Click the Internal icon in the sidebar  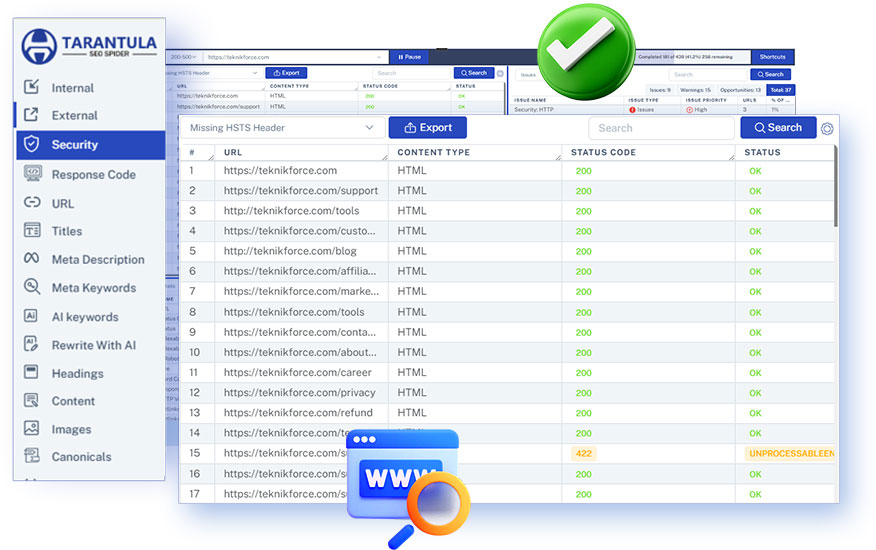pyautogui.click(x=32, y=87)
